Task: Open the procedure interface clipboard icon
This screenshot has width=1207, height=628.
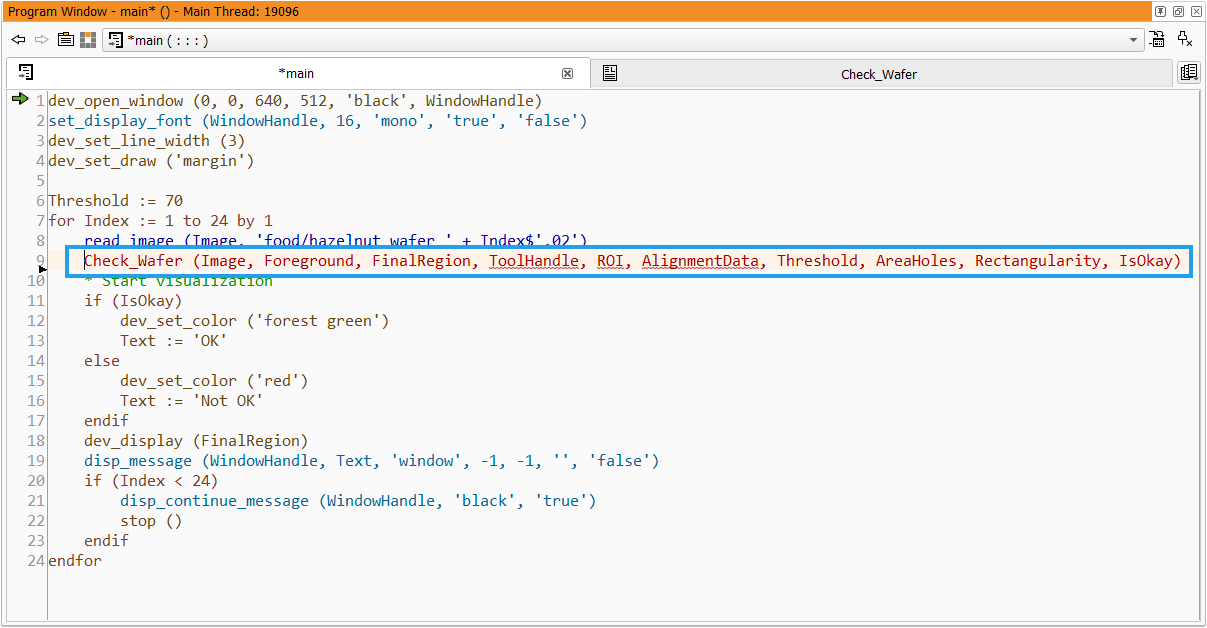Action: 65,40
